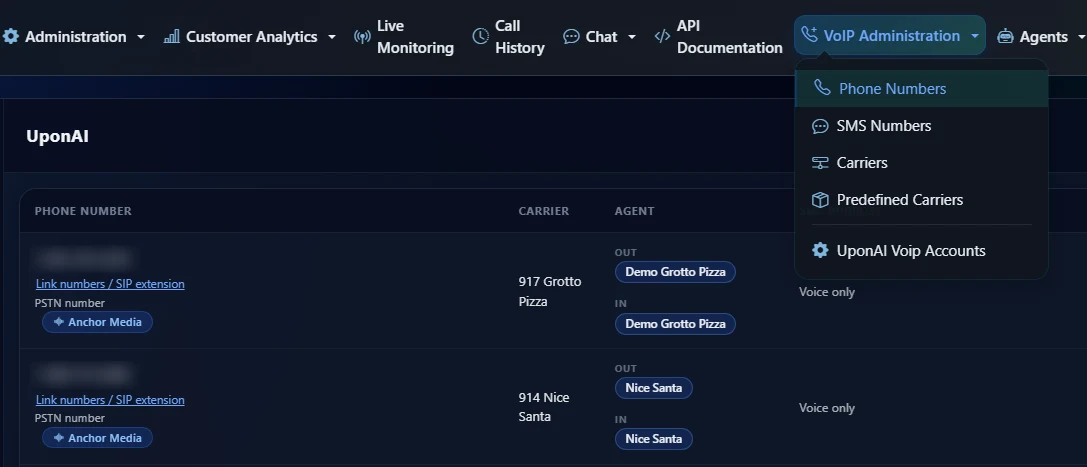The image size is (1087, 467).
Task: Open the Call History page
Action: tap(508, 37)
